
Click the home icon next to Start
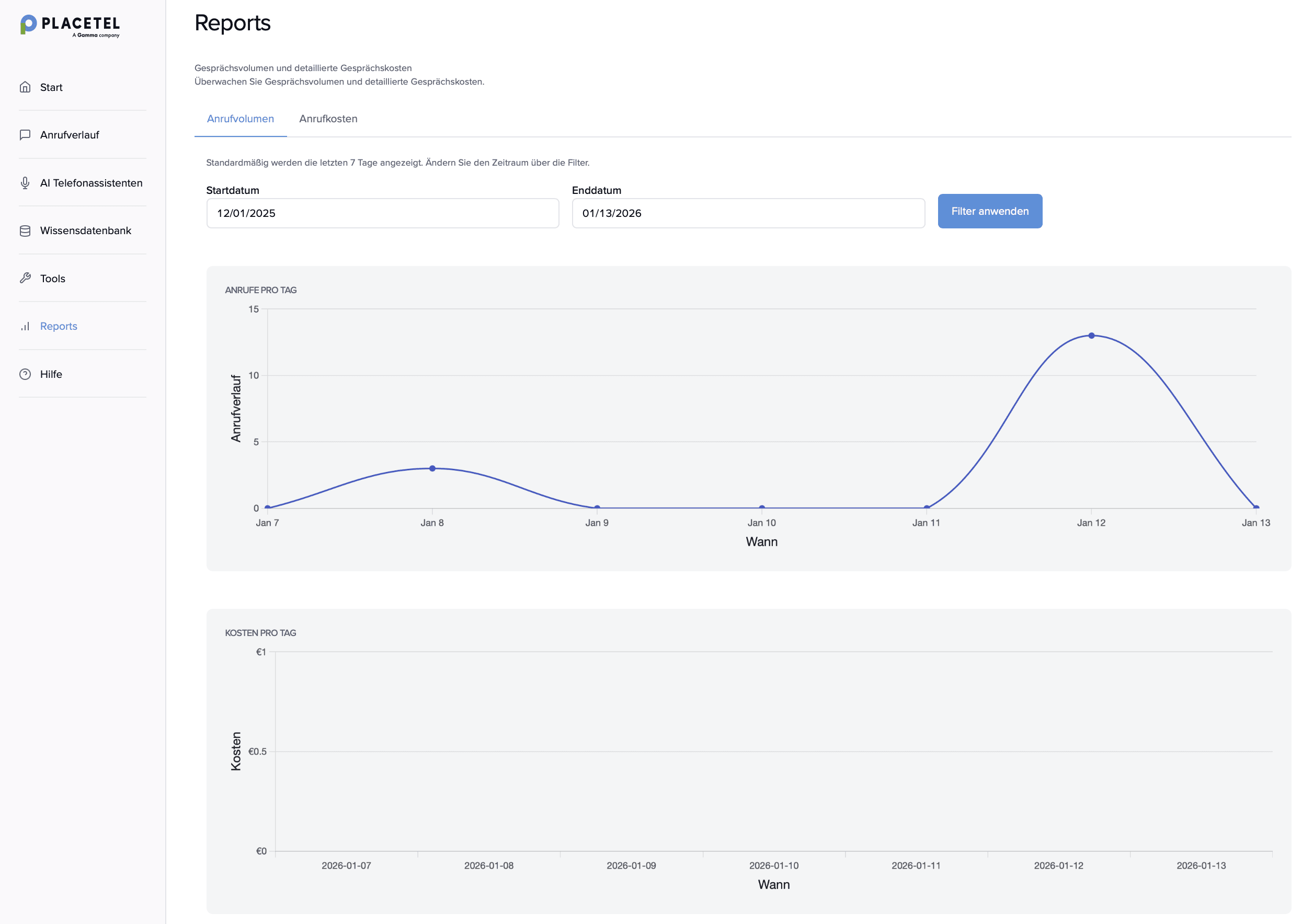point(25,87)
